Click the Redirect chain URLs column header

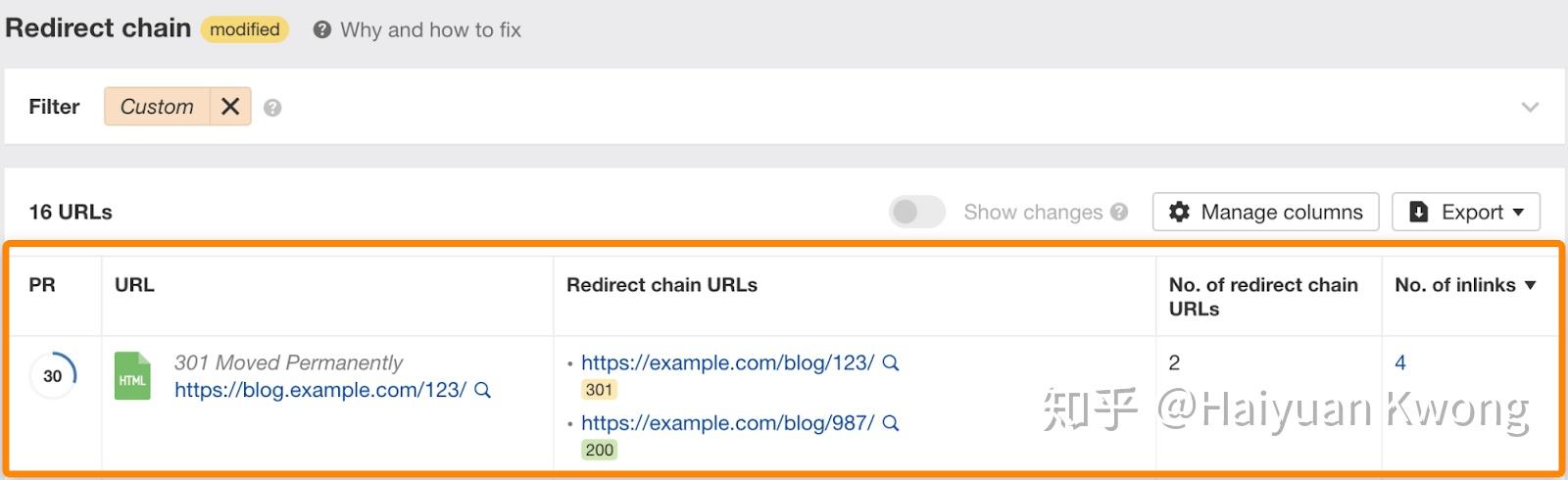pos(661,285)
